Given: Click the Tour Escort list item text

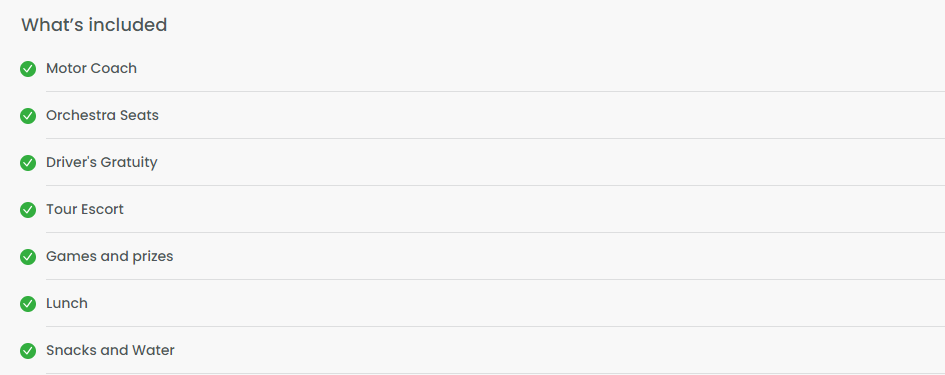Looking at the screenshot, I should click(x=85, y=209).
